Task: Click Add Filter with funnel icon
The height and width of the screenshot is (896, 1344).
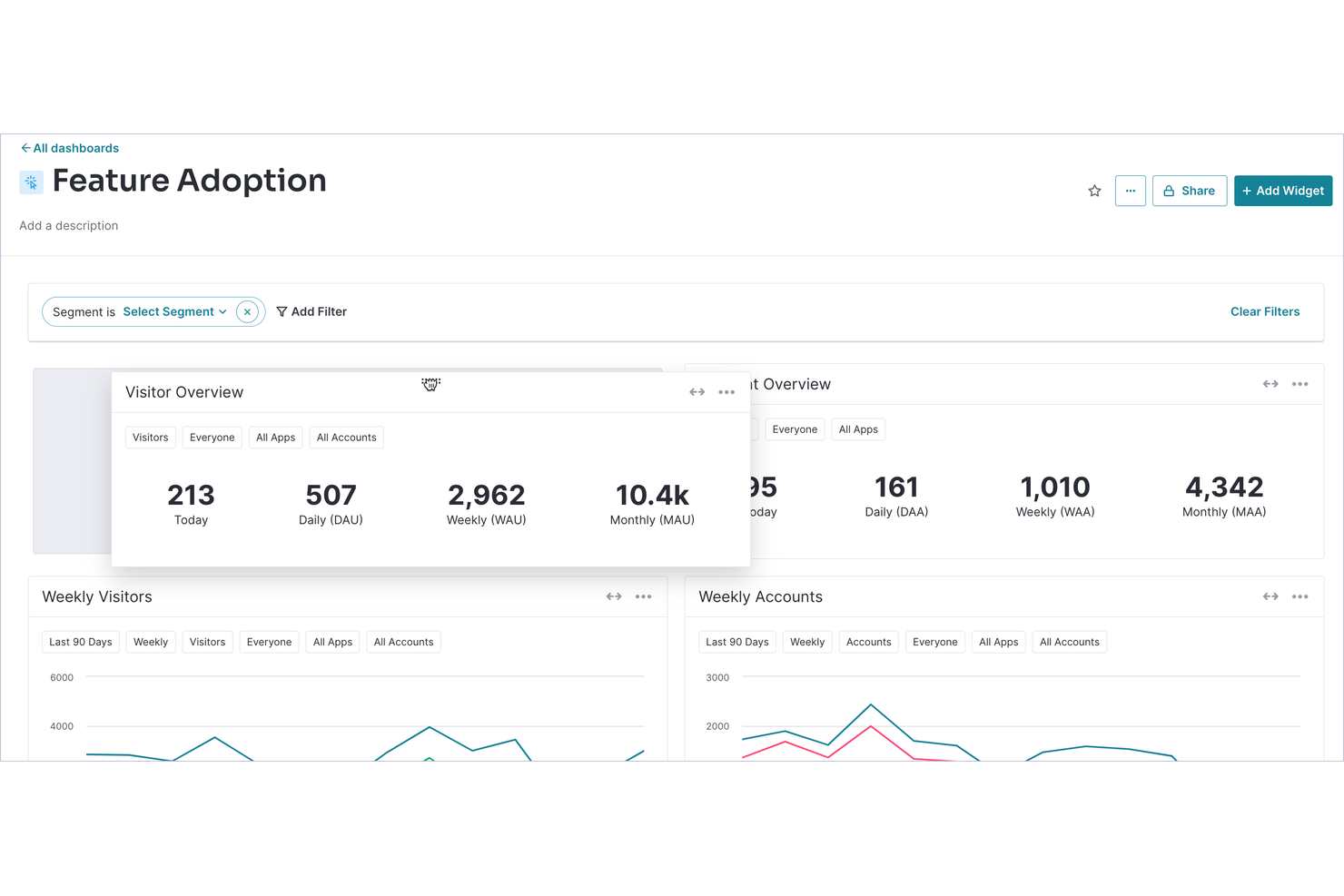Action: [x=311, y=311]
